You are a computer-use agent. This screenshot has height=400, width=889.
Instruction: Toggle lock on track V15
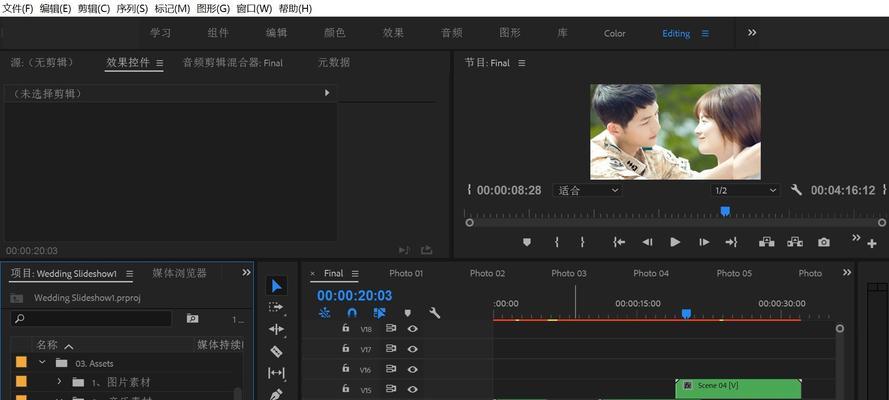click(x=345, y=389)
